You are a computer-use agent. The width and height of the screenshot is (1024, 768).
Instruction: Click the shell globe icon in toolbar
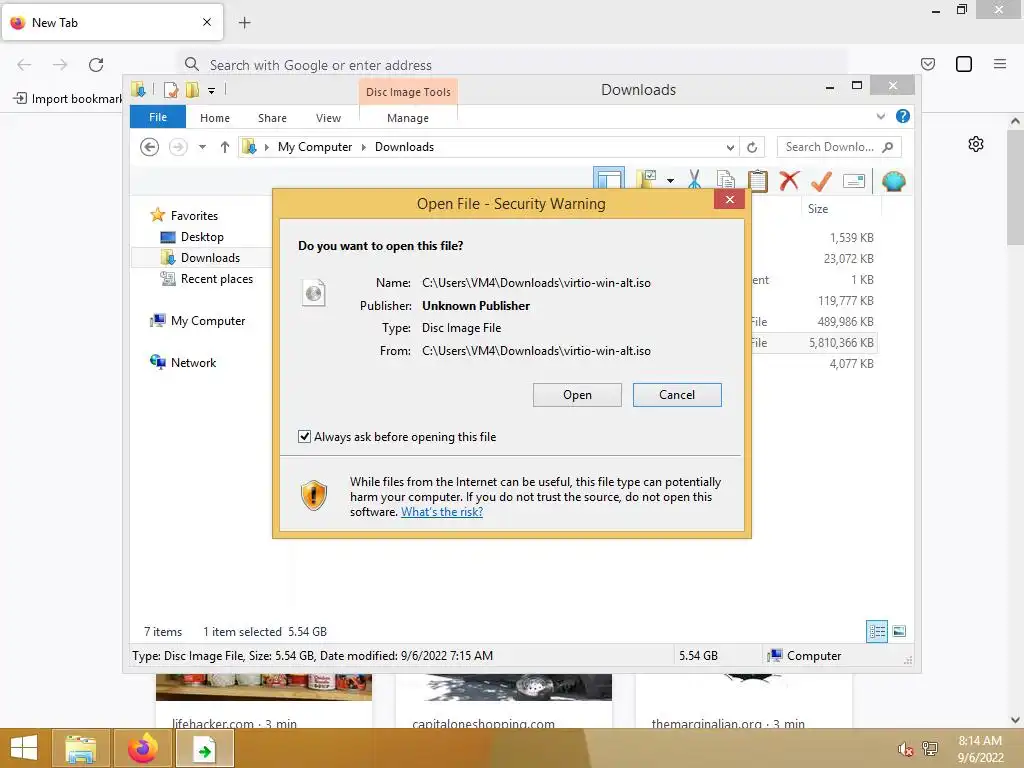pyautogui.click(x=893, y=181)
